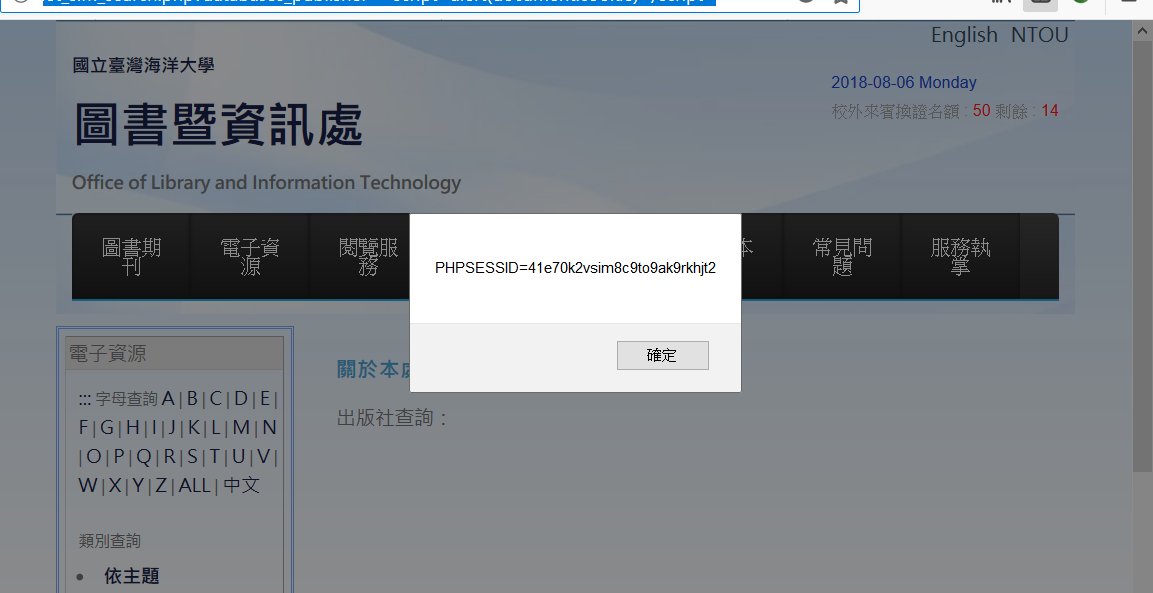Browse databases by letter Q
Screen dimensions: 1153x593
pos(143,457)
